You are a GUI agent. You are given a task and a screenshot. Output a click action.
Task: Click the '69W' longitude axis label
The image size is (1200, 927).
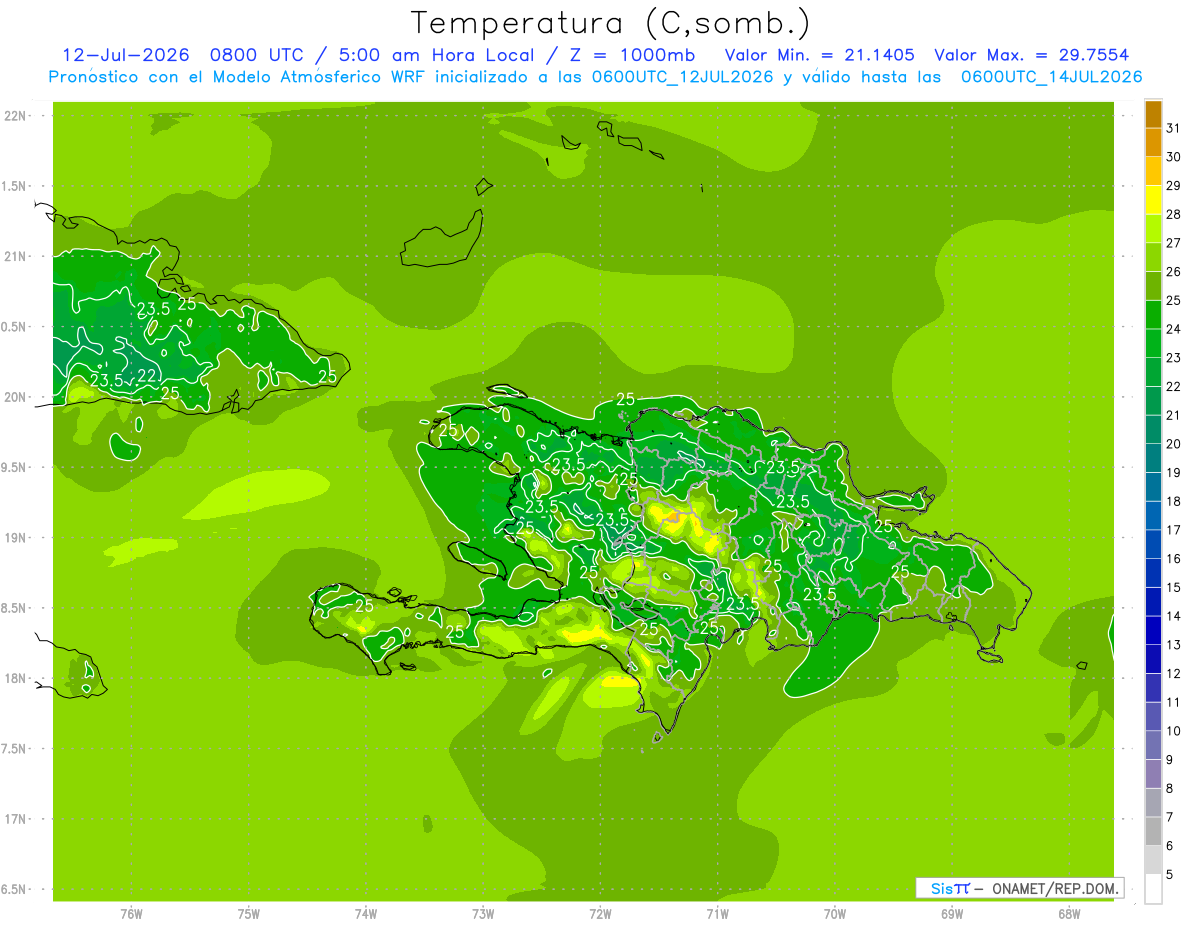(952, 915)
